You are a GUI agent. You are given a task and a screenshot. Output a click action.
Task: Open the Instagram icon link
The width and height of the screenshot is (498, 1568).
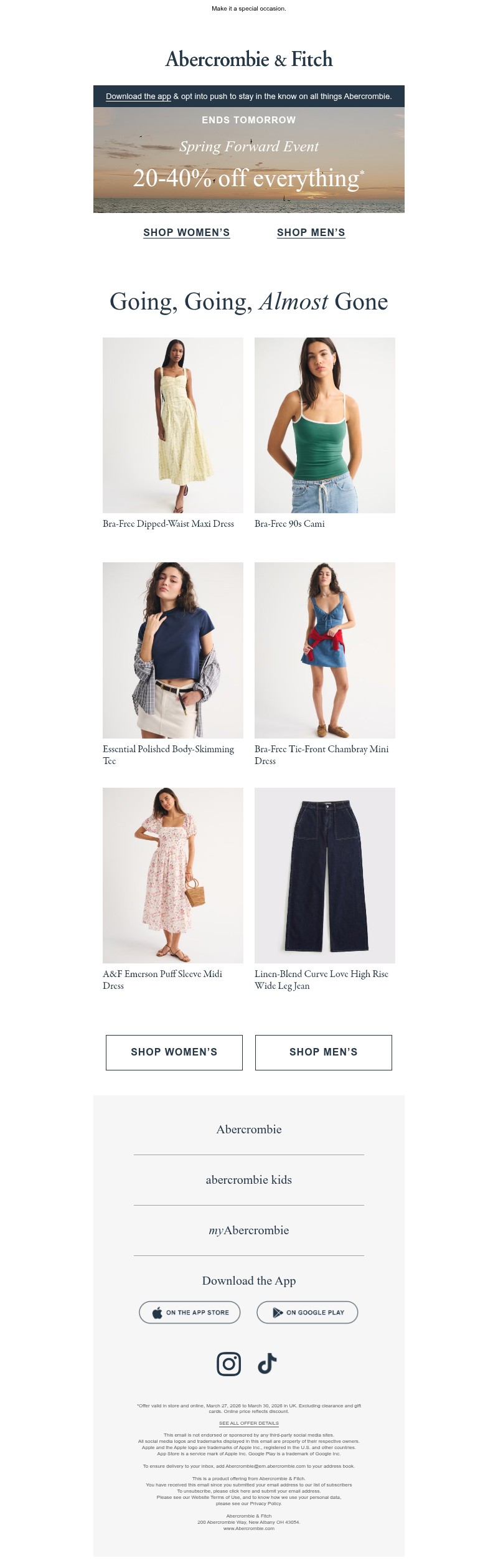(x=228, y=1364)
